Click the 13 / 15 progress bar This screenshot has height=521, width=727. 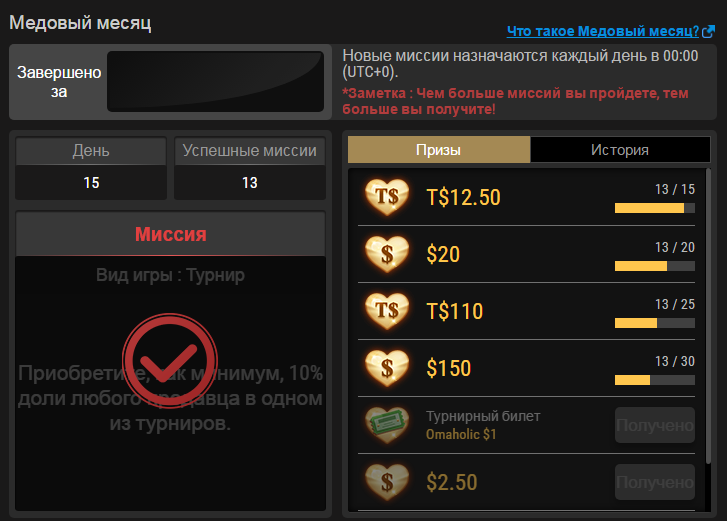[x=655, y=208]
